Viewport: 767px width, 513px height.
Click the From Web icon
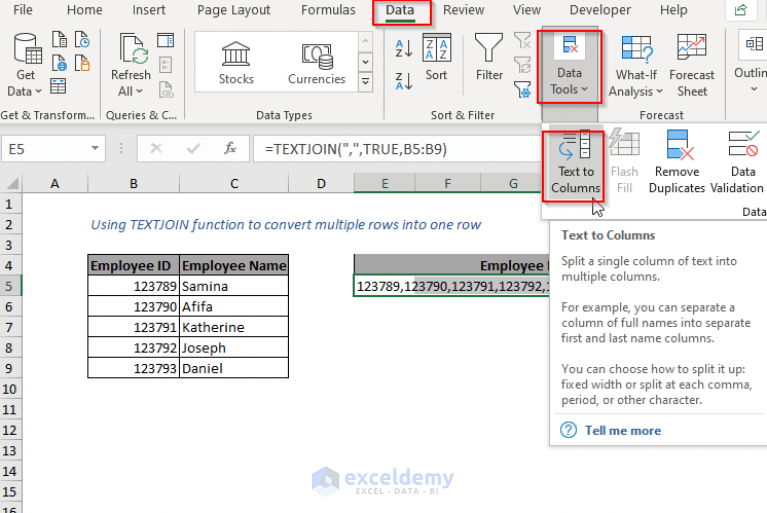click(x=59, y=63)
